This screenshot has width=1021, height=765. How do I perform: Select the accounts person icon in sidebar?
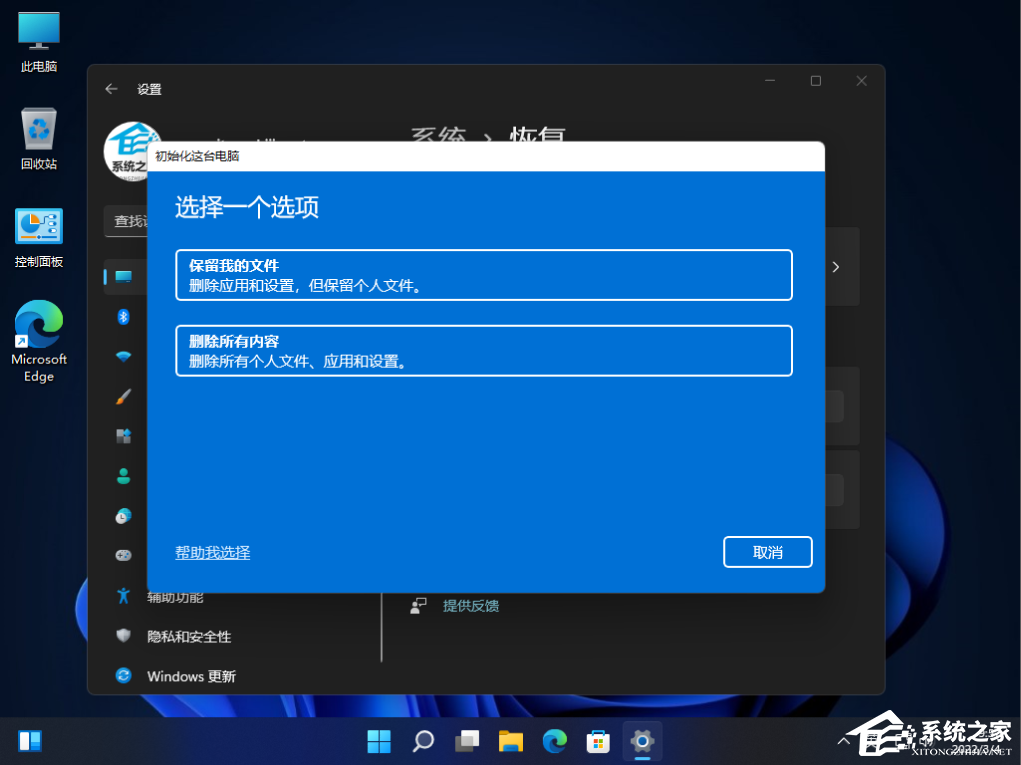(123, 476)
